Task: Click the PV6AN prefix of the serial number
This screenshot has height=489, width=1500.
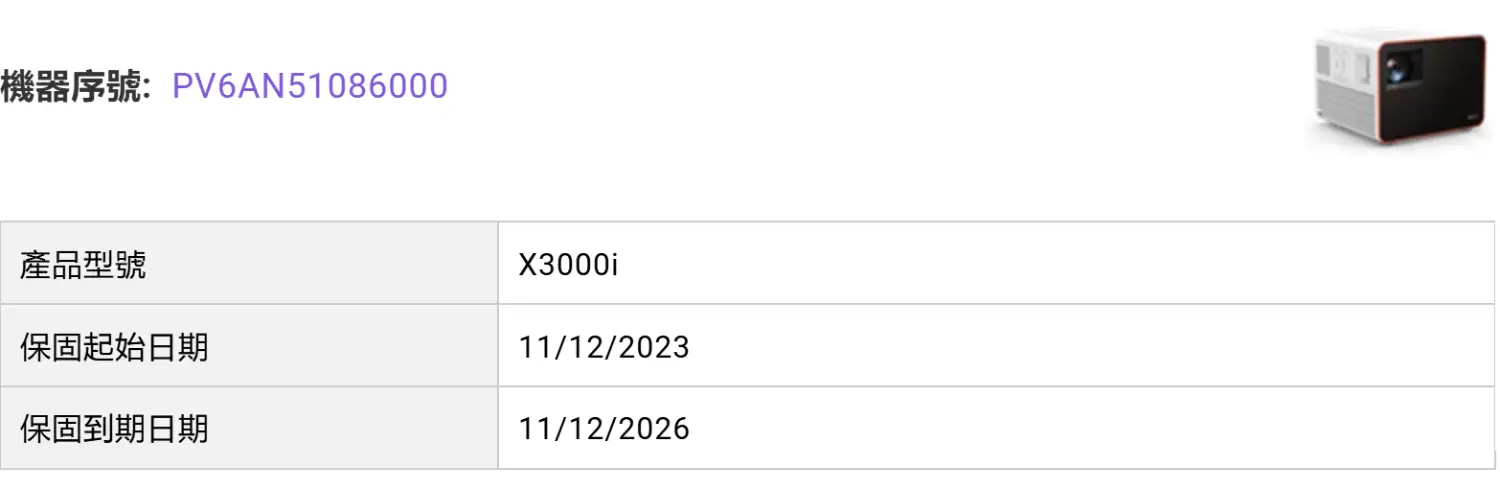Action: pos(226,87)
